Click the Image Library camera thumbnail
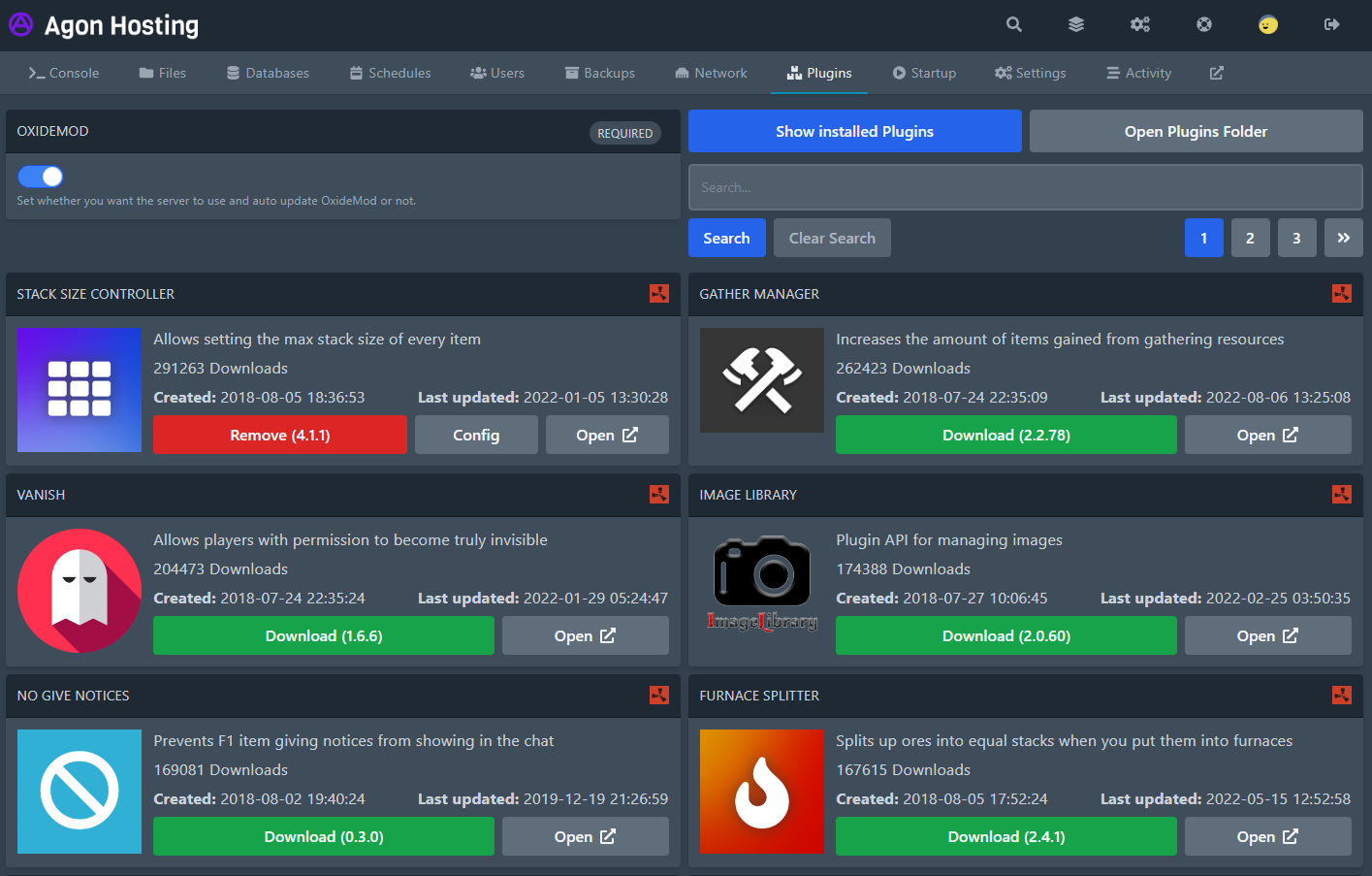 762,585
